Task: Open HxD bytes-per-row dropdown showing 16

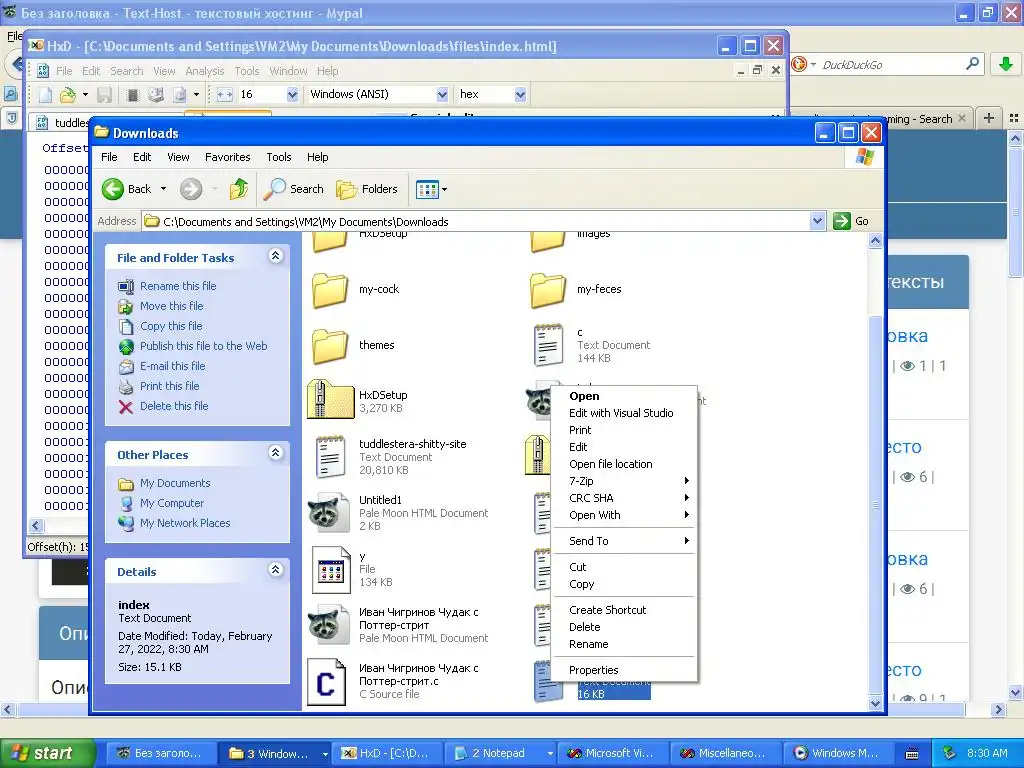Action: [292, 95]
